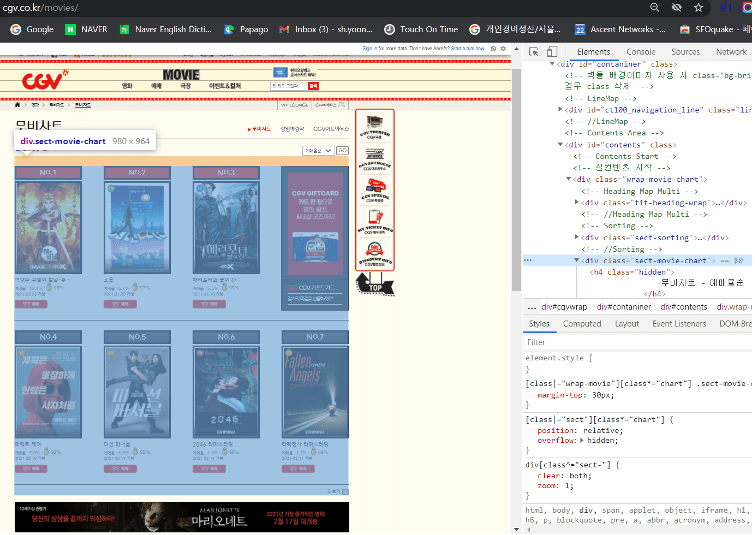Switch to the Sources tab
This screenshot has height=535, width=755.
(x=685, y=52)
